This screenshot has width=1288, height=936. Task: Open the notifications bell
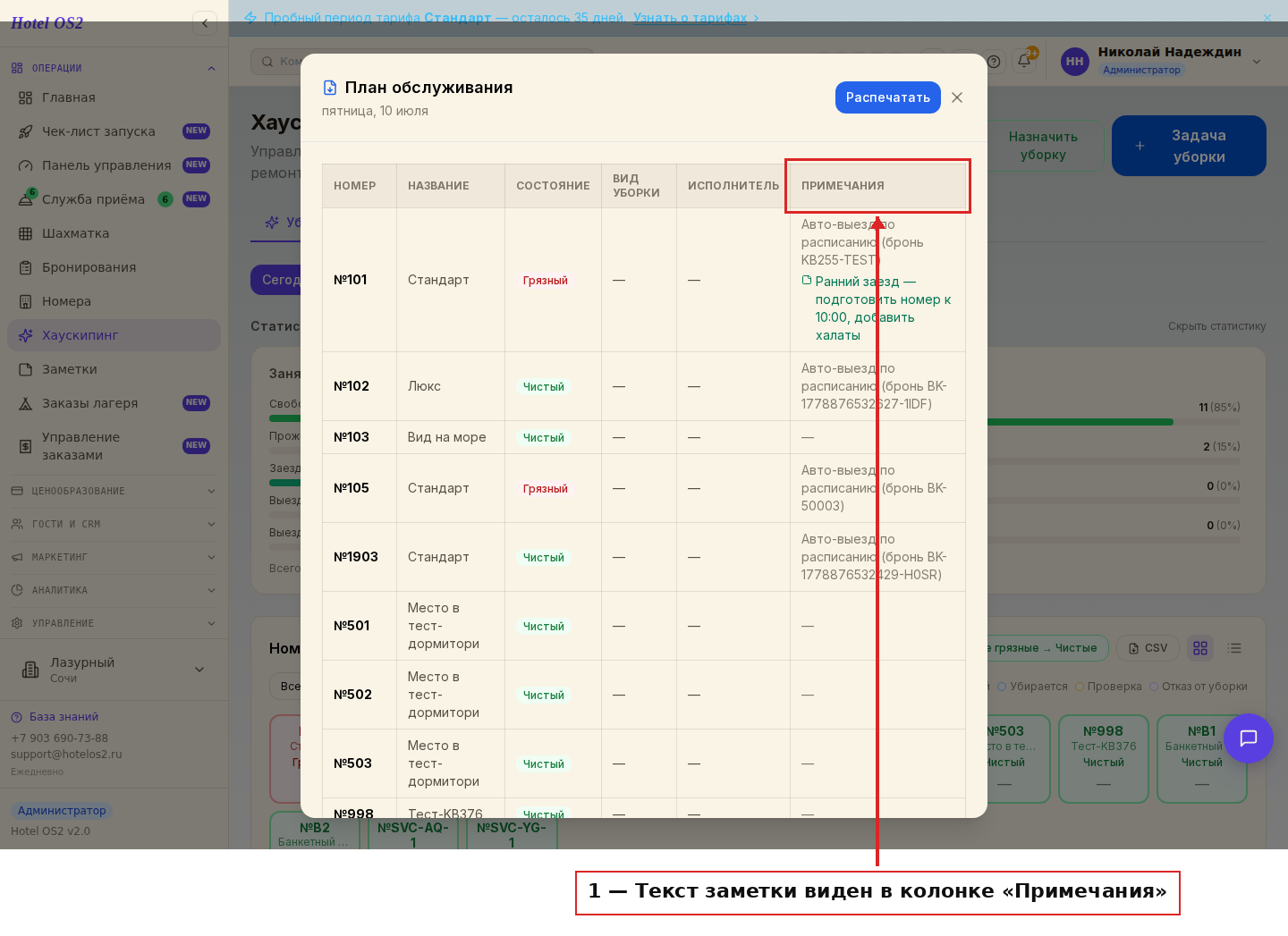(1025, 61)
